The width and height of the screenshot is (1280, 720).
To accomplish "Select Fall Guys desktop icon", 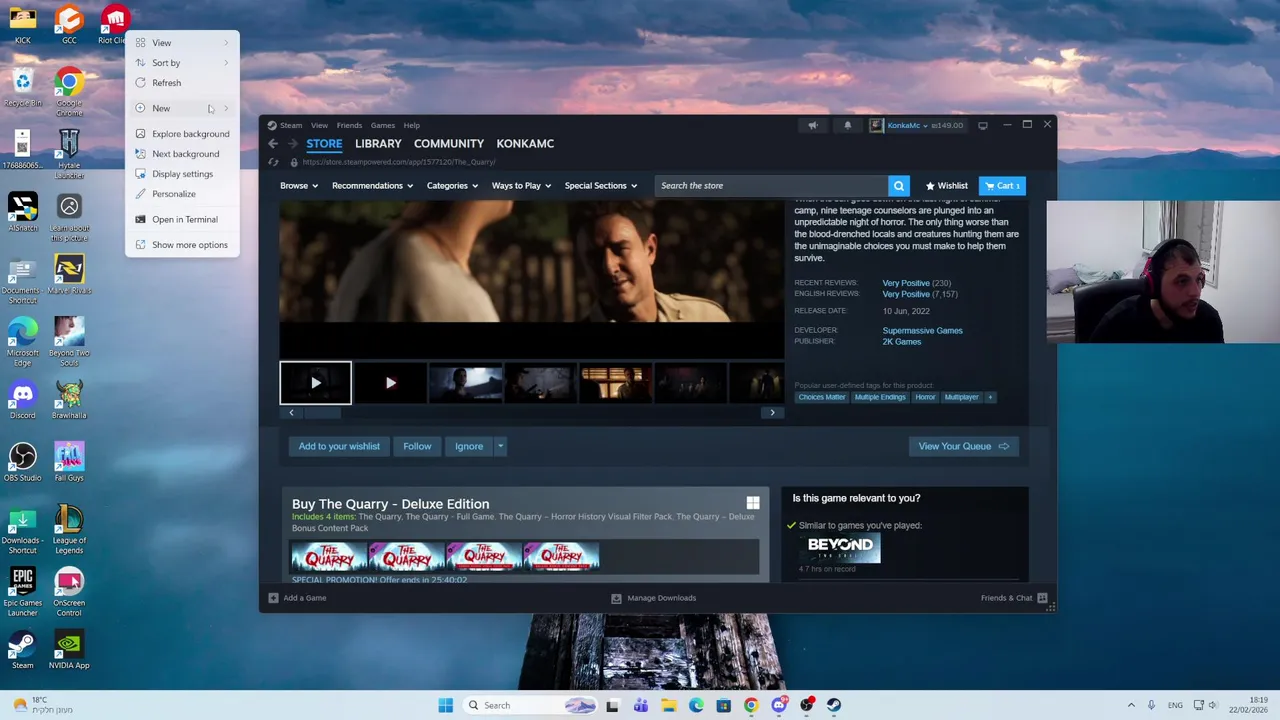I will pos(69,462).
